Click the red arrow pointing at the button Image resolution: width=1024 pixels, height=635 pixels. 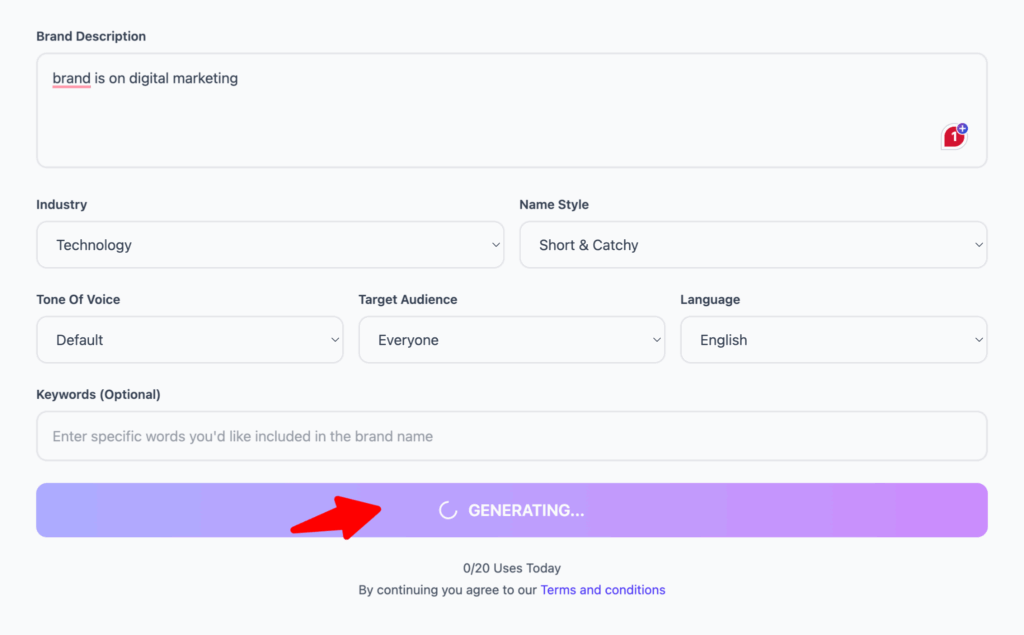pos(335,515)
